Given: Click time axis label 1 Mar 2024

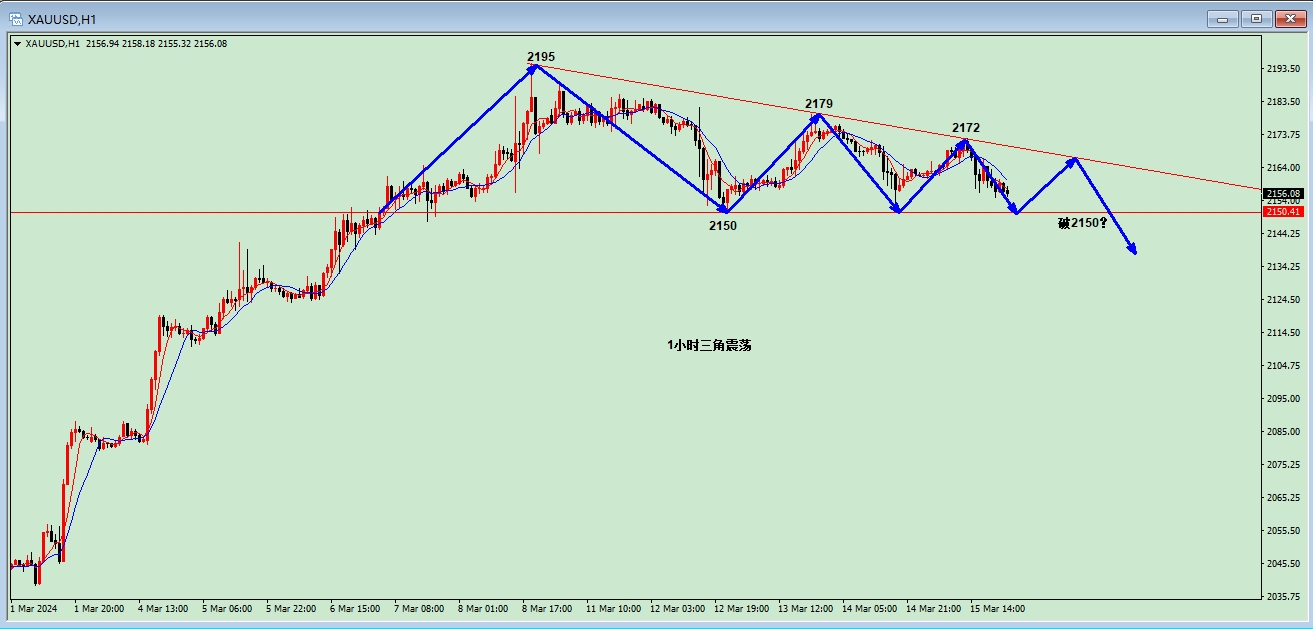Looking at the screenshot, I should pos(32,608).
